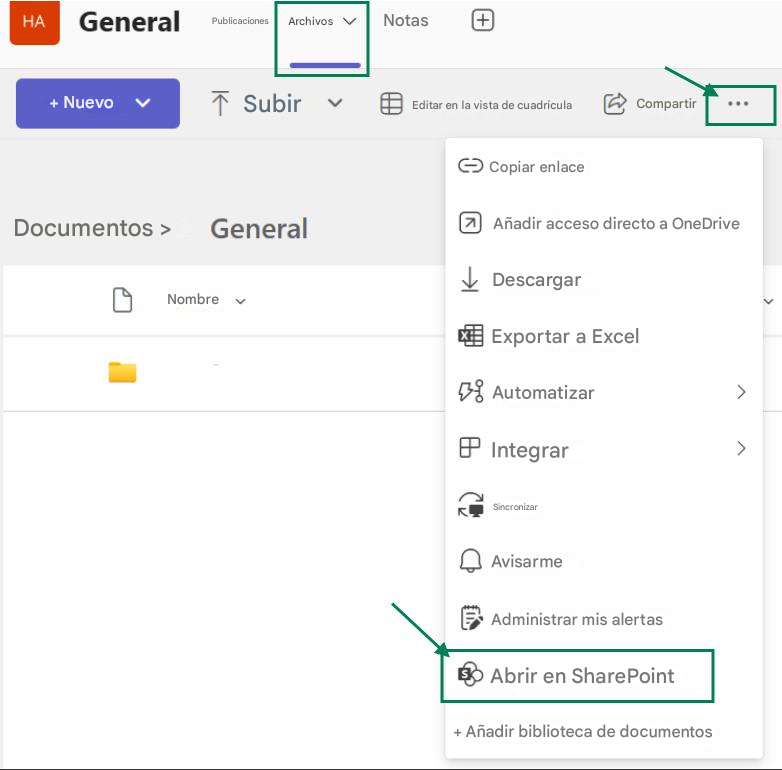Go to Documentos in the breadcrumb
Viewport: 782px width, 770px height.
click(x=83, y=228)
